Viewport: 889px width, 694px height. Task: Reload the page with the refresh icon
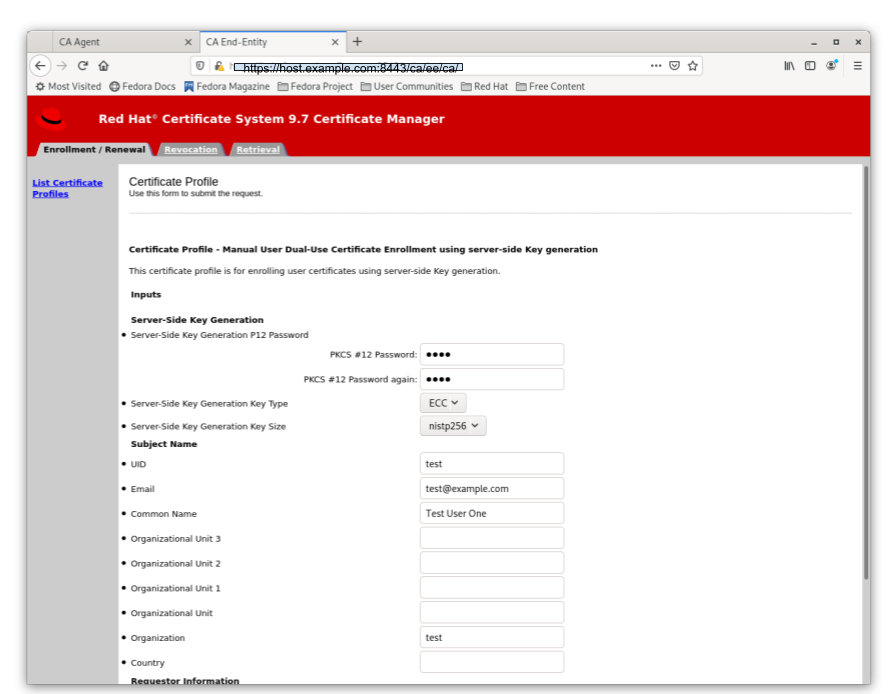point(83,66)
